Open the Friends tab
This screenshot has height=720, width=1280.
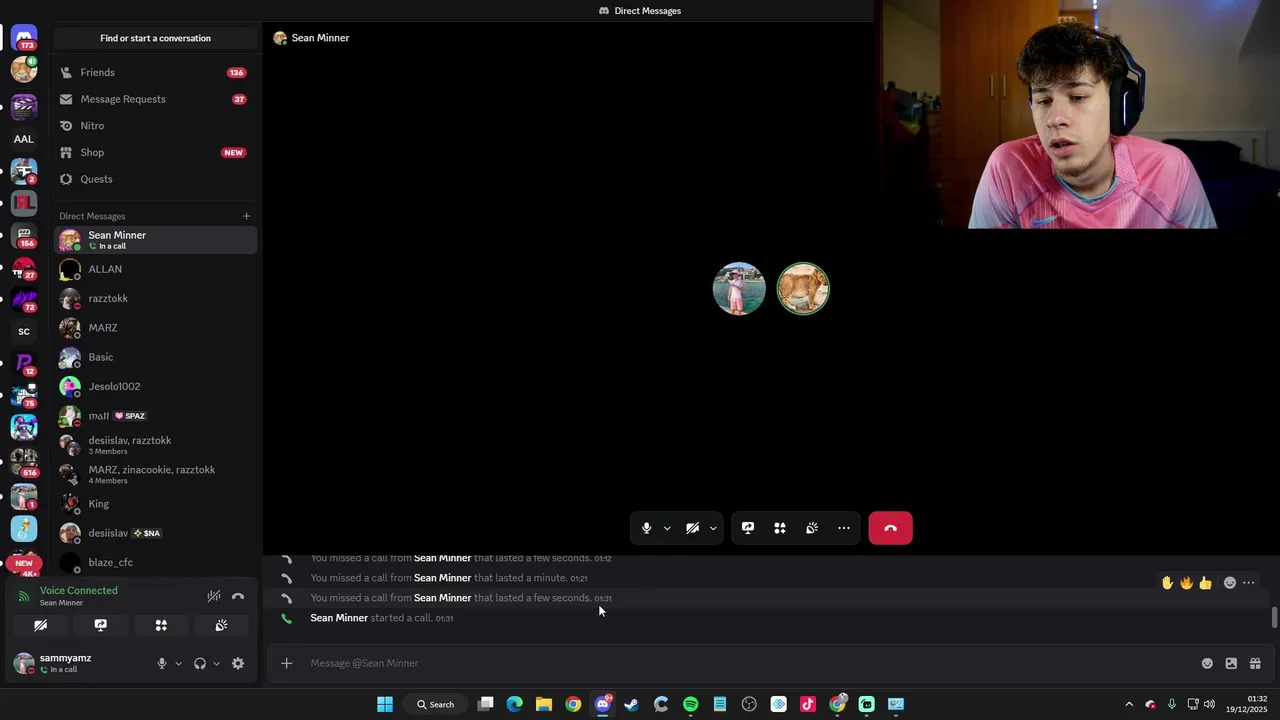click(155, 72)
